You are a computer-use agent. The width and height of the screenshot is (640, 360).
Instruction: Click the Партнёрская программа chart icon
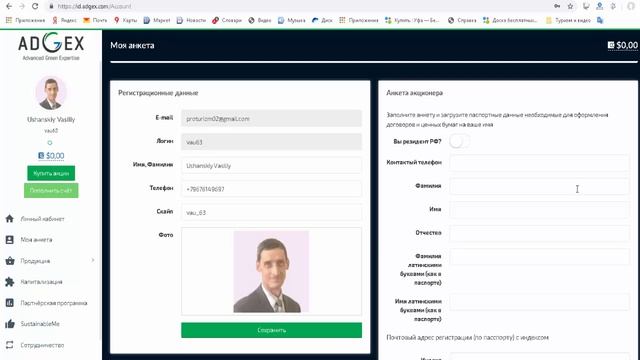(x=10, y=303)
